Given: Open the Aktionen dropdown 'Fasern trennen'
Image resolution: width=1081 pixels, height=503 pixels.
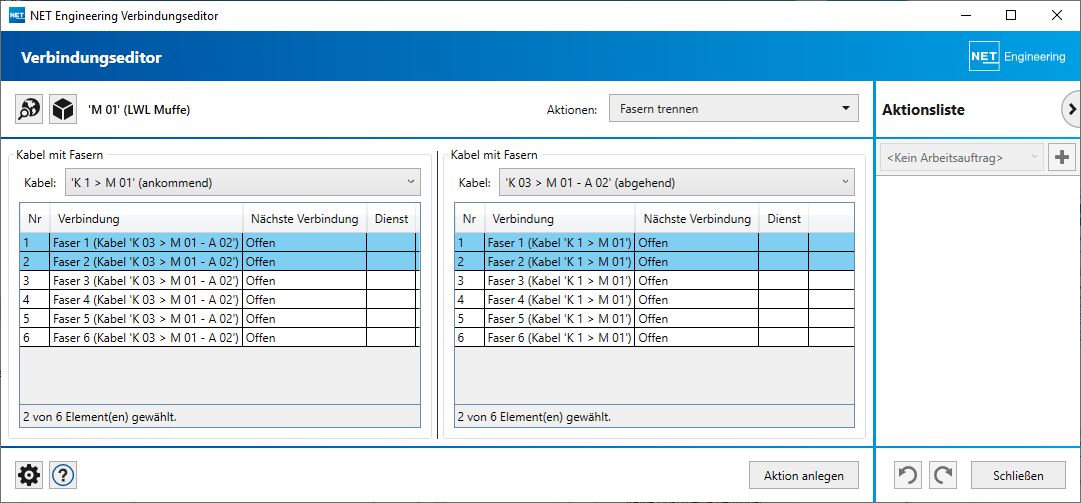Looking at the screenshot, I should [734, 109].
